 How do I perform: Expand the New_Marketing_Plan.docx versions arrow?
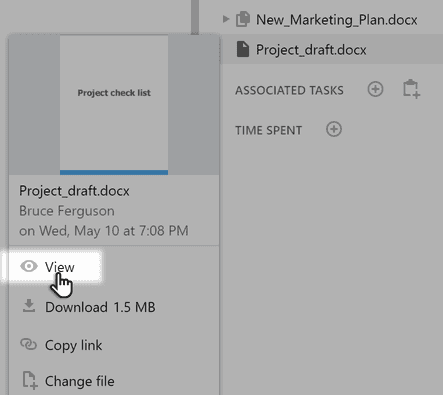tap(226, 19)
